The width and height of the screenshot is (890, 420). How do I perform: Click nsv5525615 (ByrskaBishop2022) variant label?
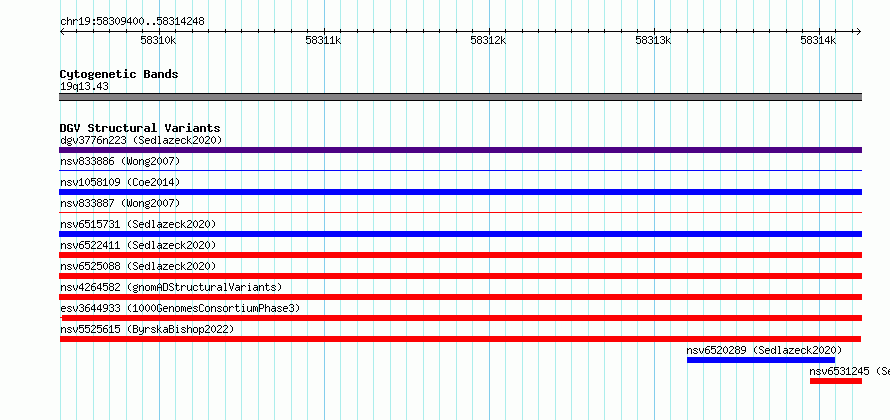[x=148, y=329]
